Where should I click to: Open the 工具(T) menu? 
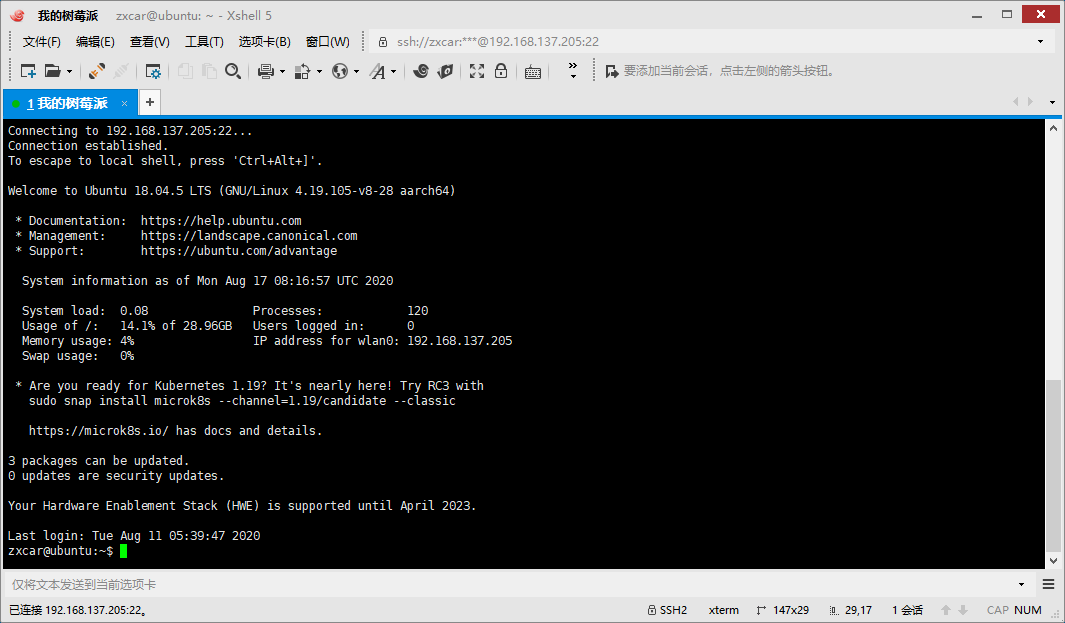click(x=204, y=42)
